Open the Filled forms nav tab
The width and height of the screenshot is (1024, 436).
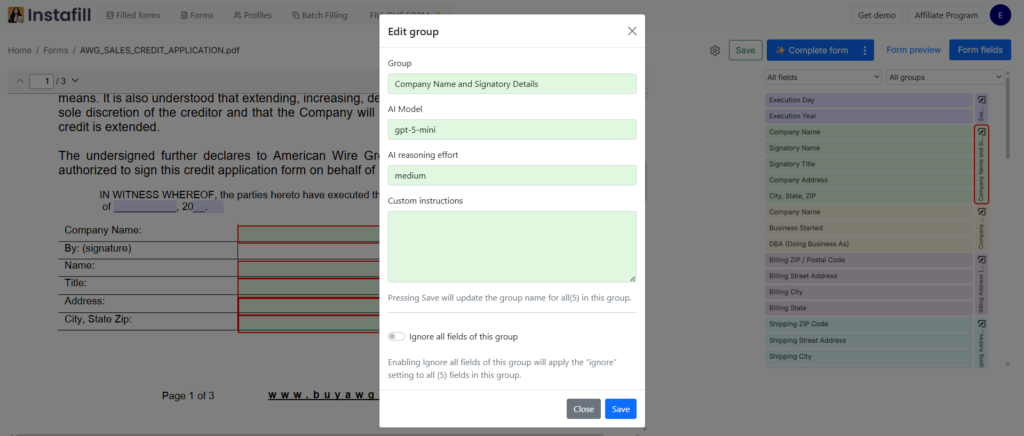click(x=133, y=15)
